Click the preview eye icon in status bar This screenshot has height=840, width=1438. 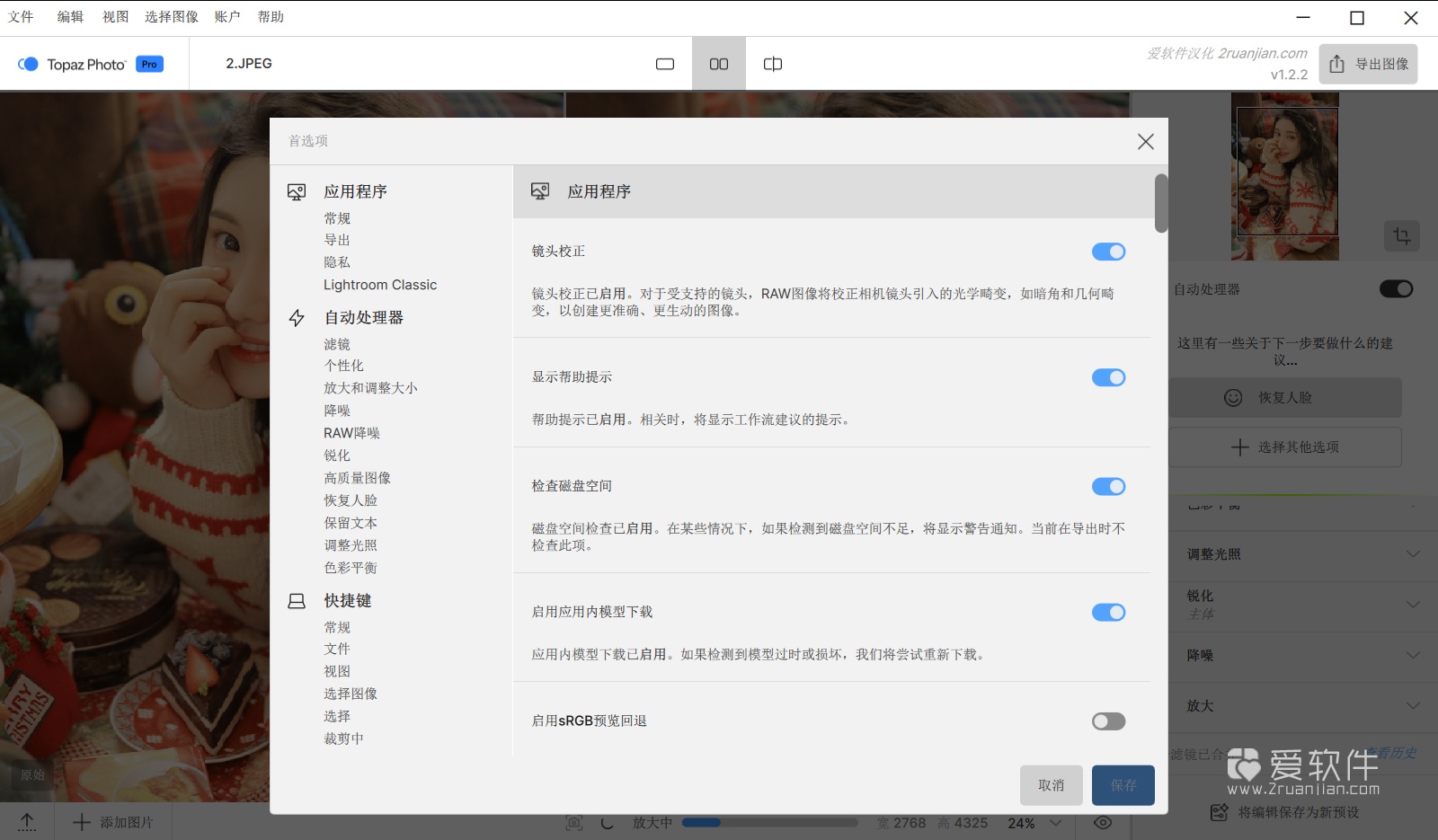(x=1105, y=822)
